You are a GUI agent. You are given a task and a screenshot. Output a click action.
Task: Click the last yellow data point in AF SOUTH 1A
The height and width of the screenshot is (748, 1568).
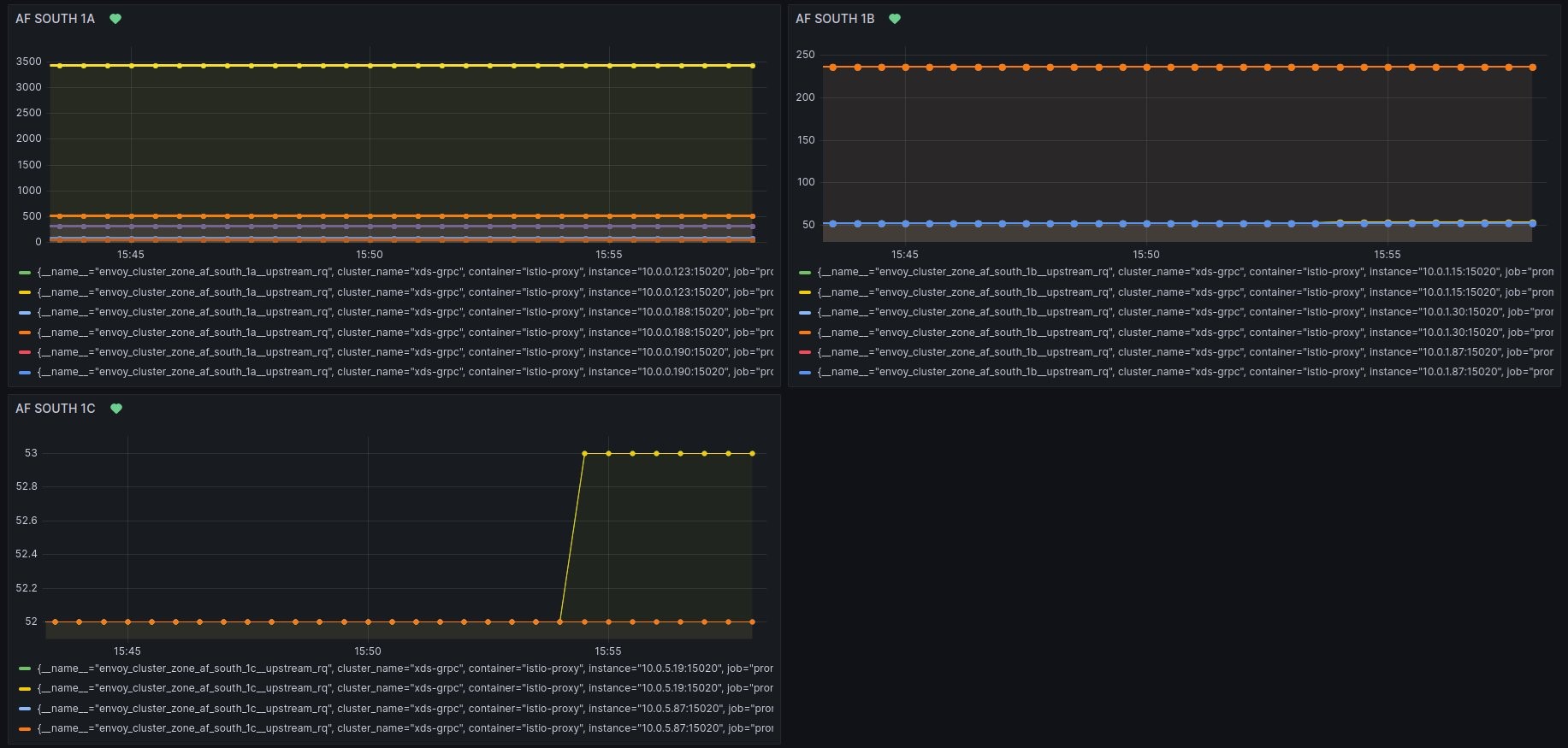(x=752, y=66)
